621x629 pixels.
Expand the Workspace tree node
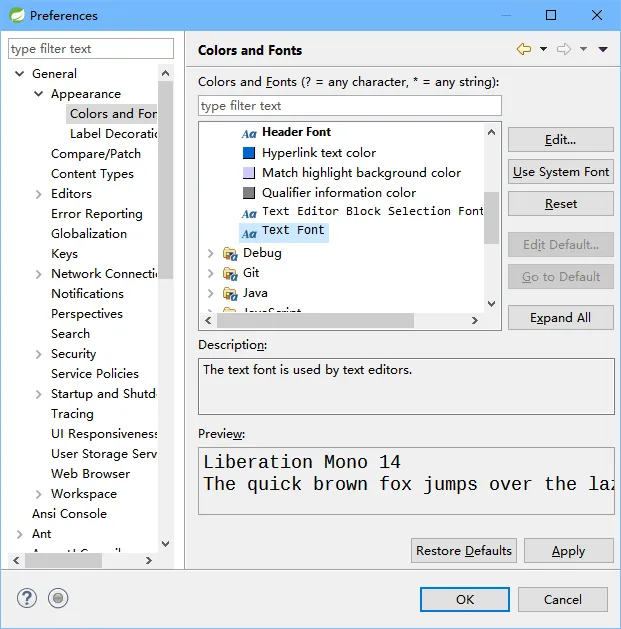click(39, 494)
